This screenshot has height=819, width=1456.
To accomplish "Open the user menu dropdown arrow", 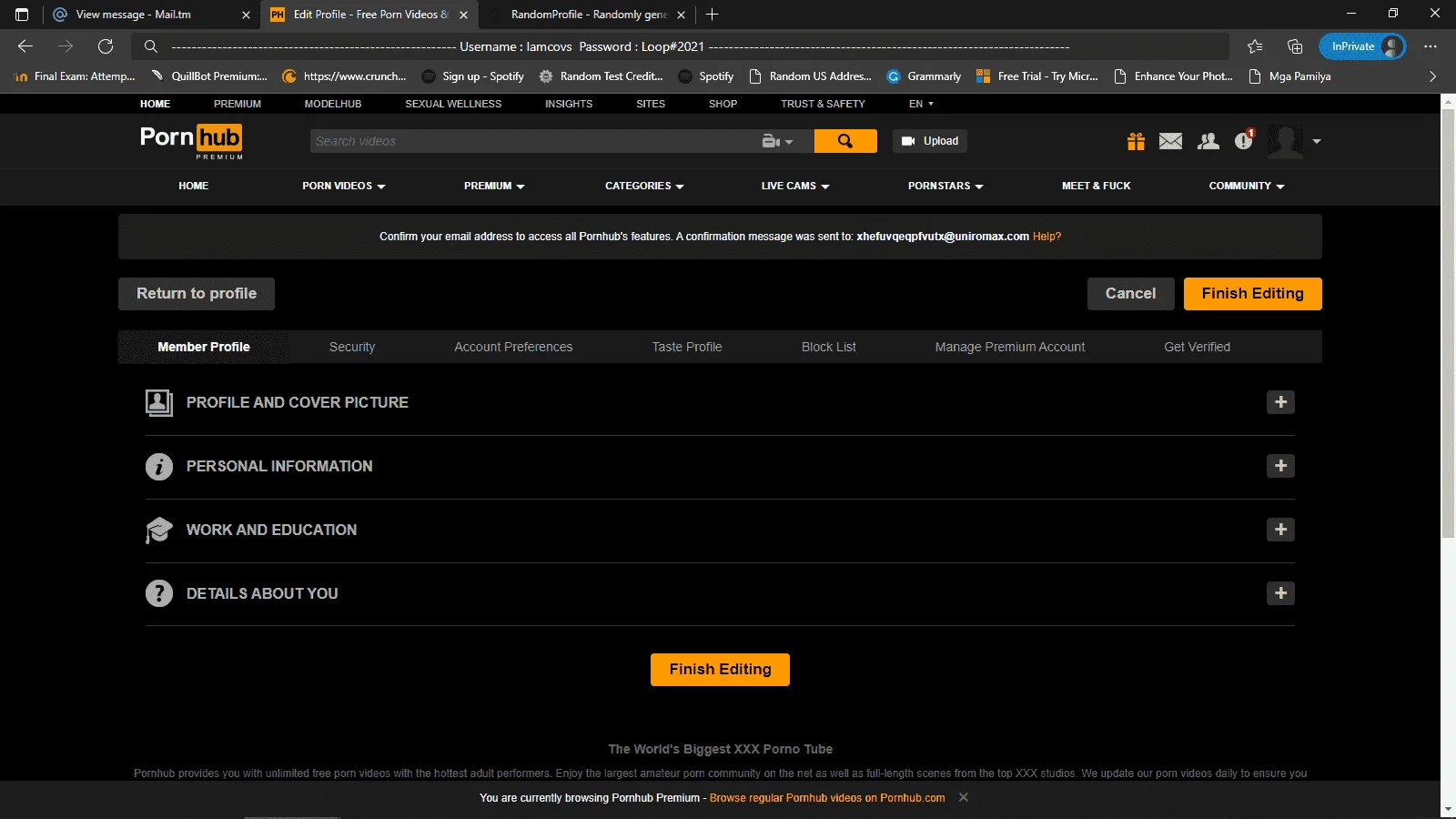I will 1317,142.
